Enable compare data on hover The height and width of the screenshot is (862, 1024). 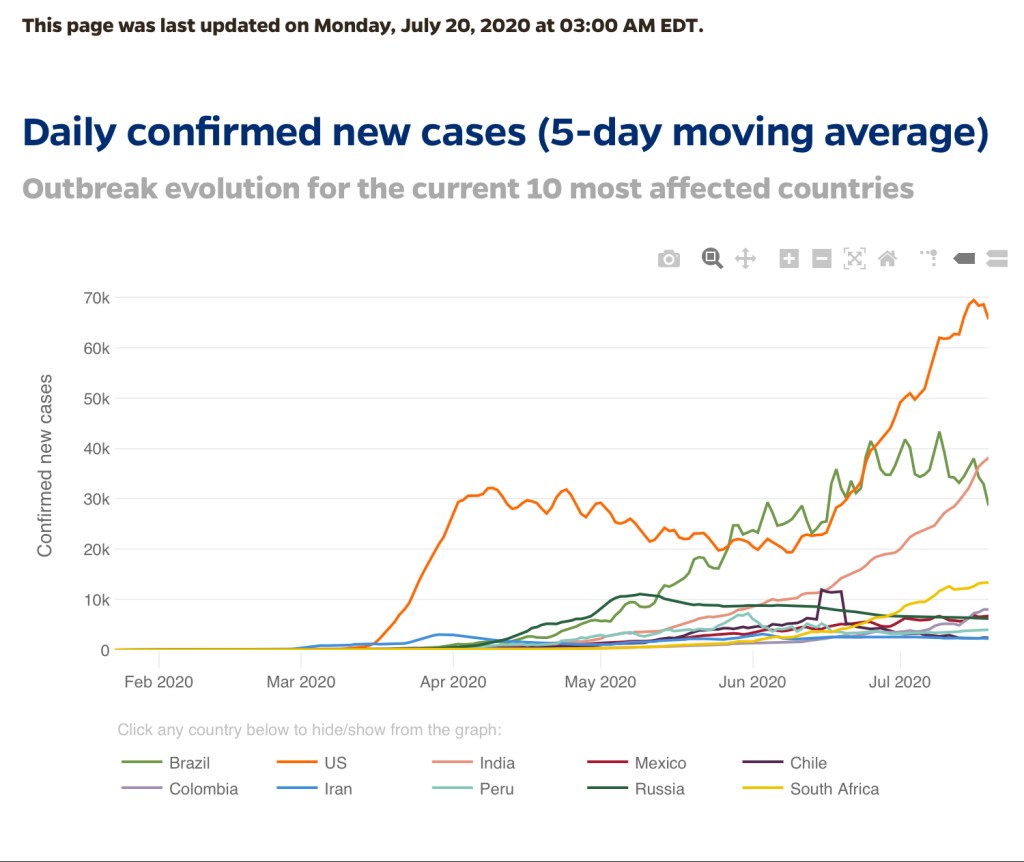click(996, 259)
